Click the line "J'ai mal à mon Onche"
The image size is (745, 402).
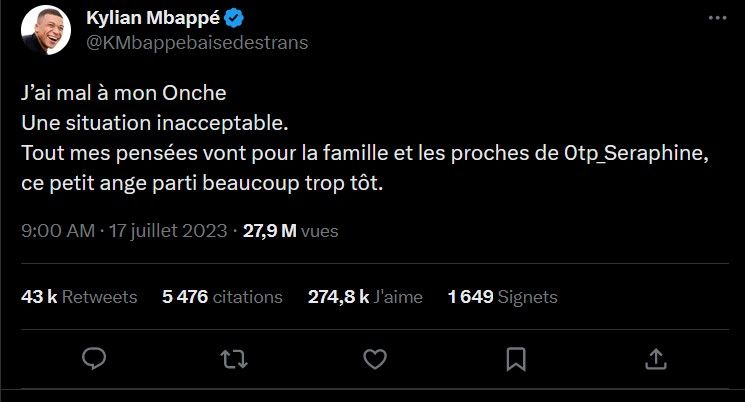point(124,93)
